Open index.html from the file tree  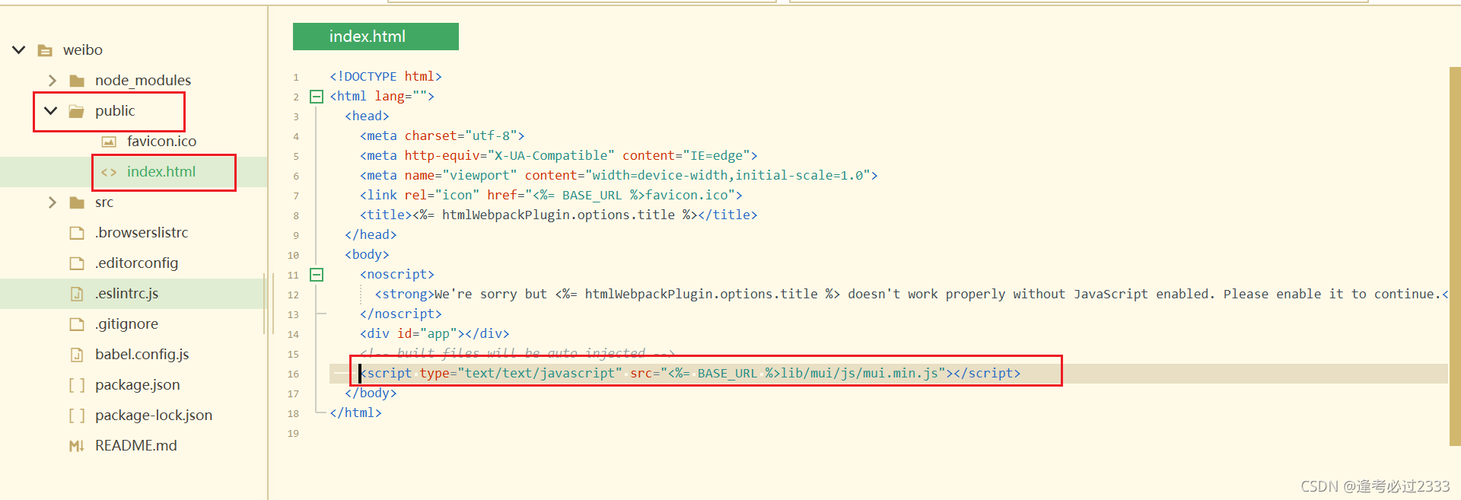tap(161, 172)
